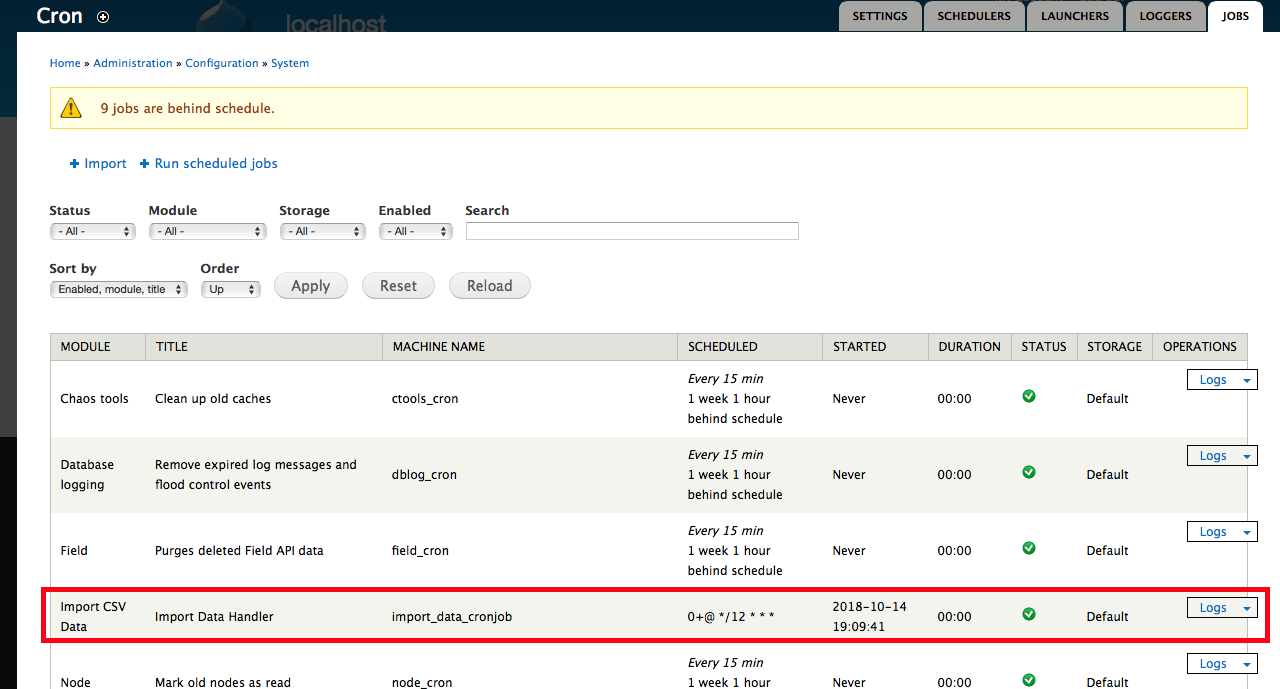This screenshot has height=689, width=1280.
Task: Click the Reload button
Action: 489,285
